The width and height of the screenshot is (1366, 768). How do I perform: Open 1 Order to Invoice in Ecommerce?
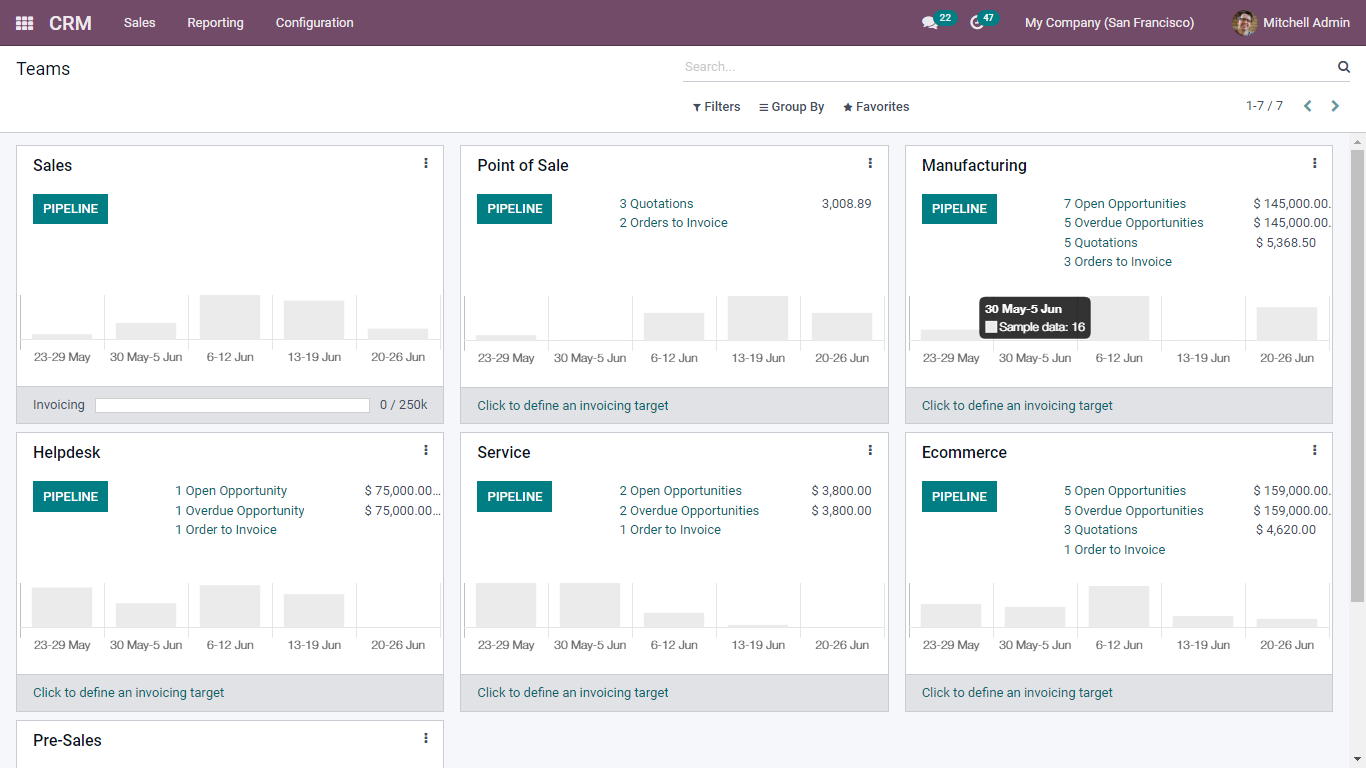coord(1115,550)
